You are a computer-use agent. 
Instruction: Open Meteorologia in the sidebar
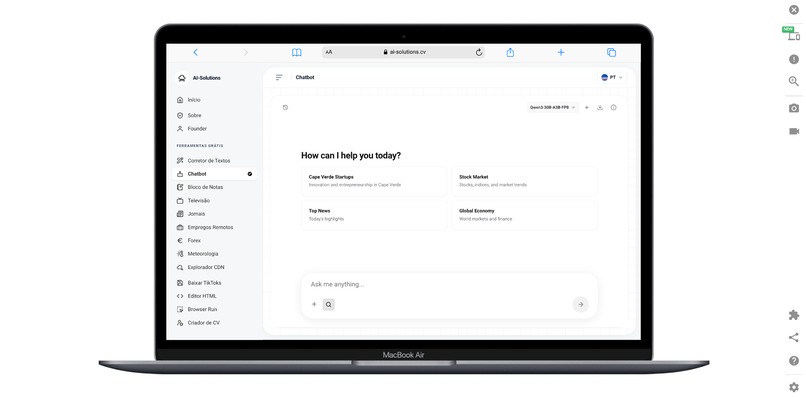click(215, 254)
